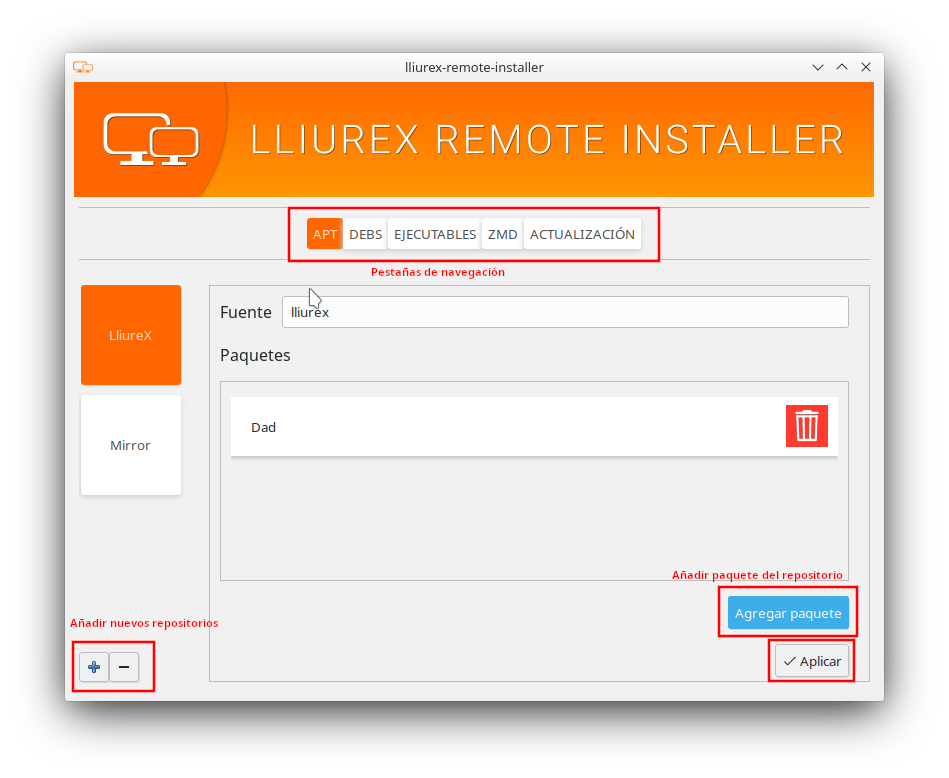Go to the EJECUTABLES tab
The image size is (949, 778).
[435, 234]
